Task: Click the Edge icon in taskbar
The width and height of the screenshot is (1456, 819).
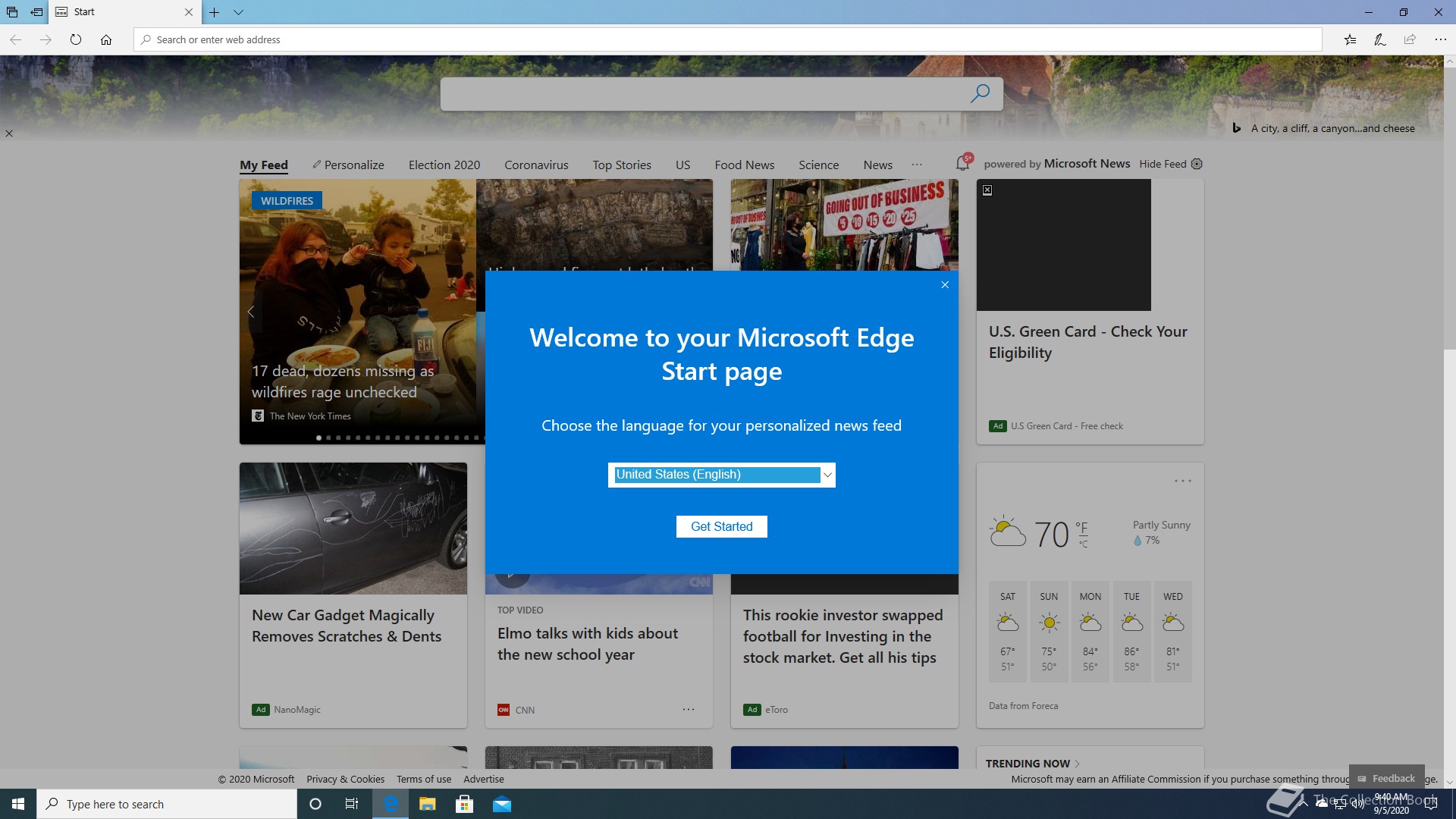Action: coord(391,804)
